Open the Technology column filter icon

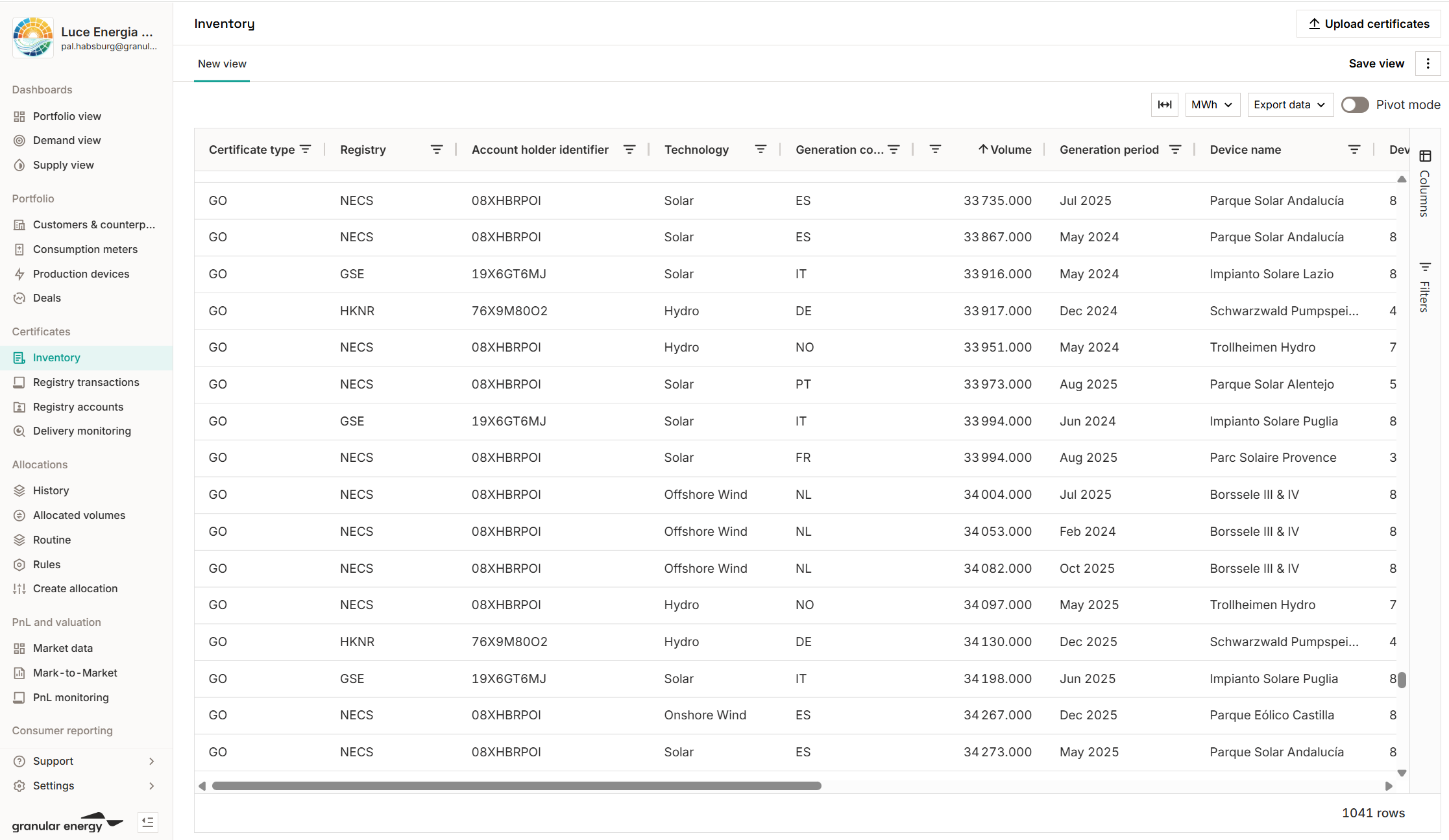click(x=761, y=149)
